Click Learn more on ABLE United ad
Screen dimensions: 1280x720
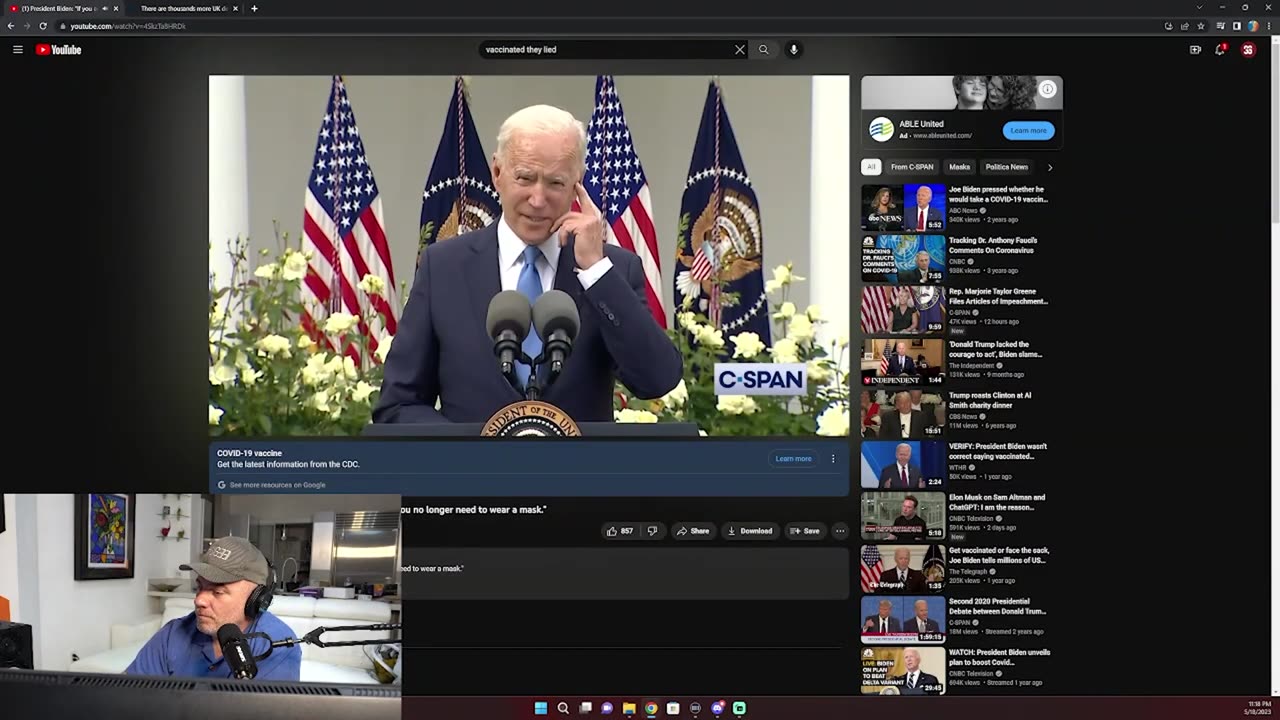click(1028, 130)
